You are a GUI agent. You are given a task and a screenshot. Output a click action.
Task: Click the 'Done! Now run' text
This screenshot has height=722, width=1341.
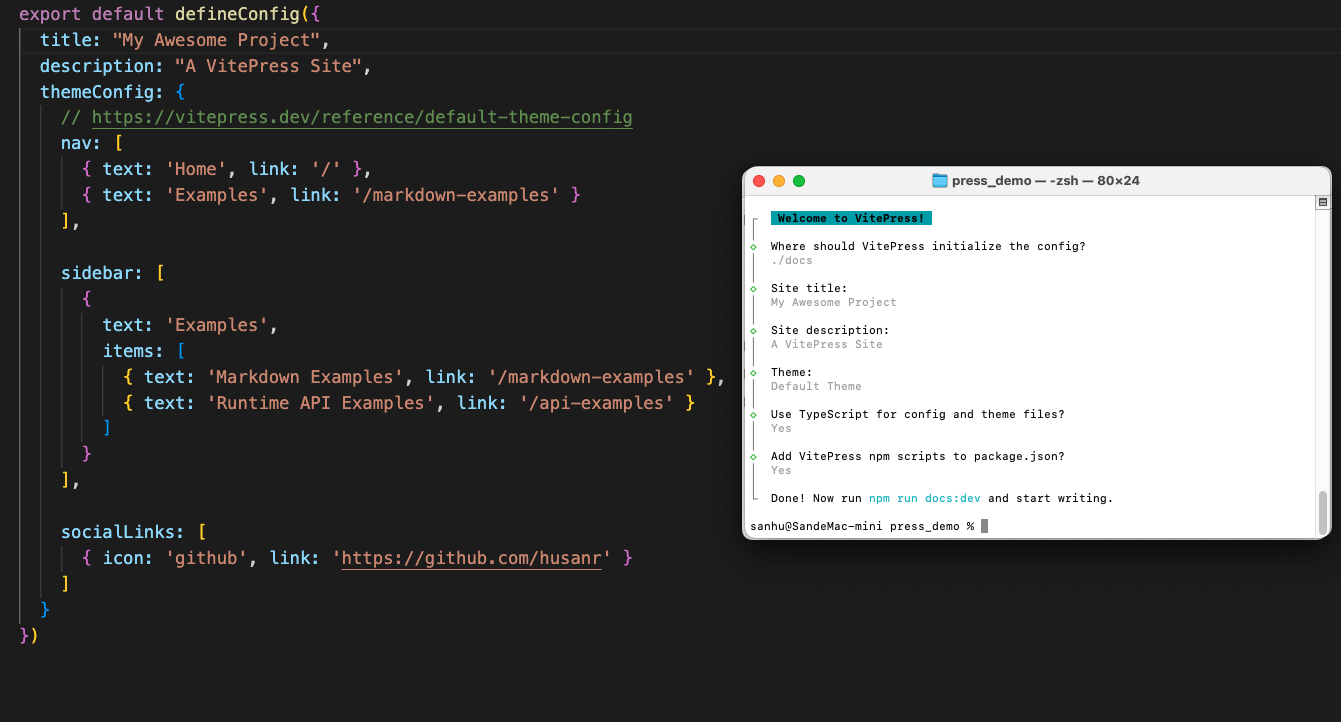[816, 498]
